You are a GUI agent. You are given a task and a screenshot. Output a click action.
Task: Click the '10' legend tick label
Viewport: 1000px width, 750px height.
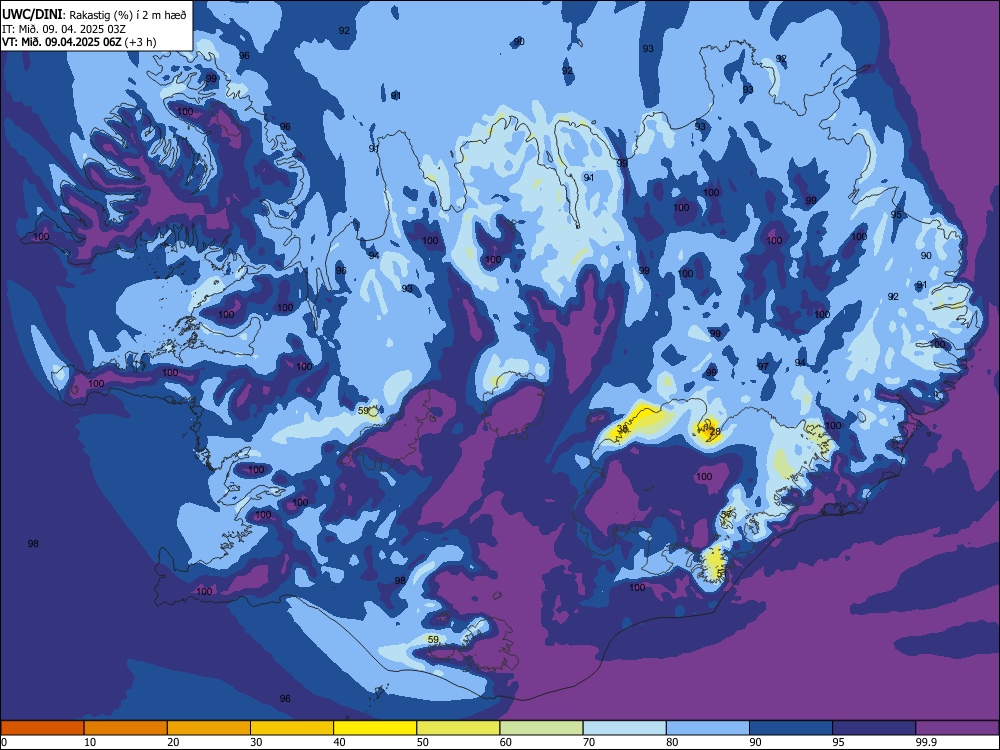tap(90, 742)
